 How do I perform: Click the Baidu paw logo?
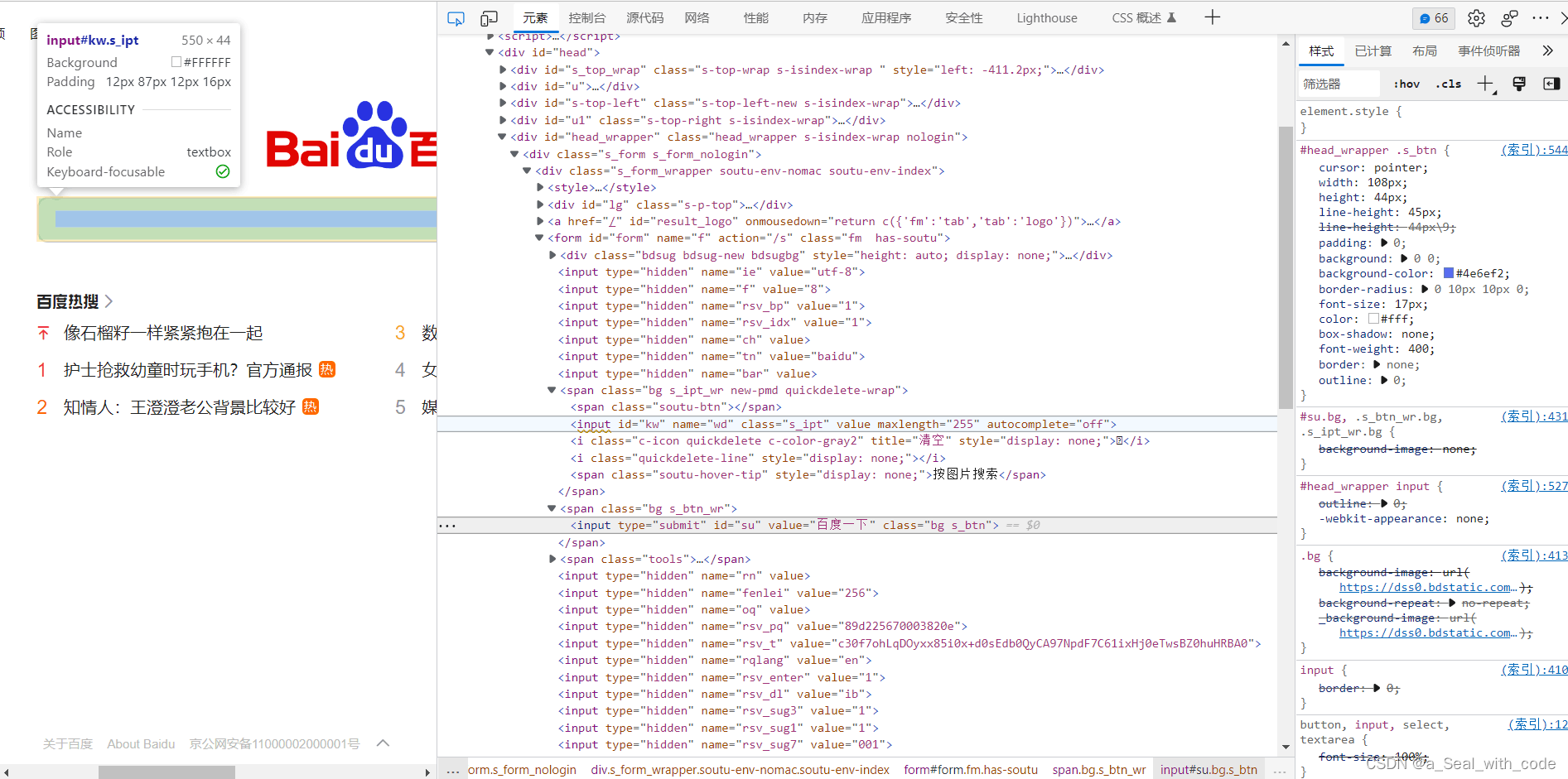tap(374, 134)
